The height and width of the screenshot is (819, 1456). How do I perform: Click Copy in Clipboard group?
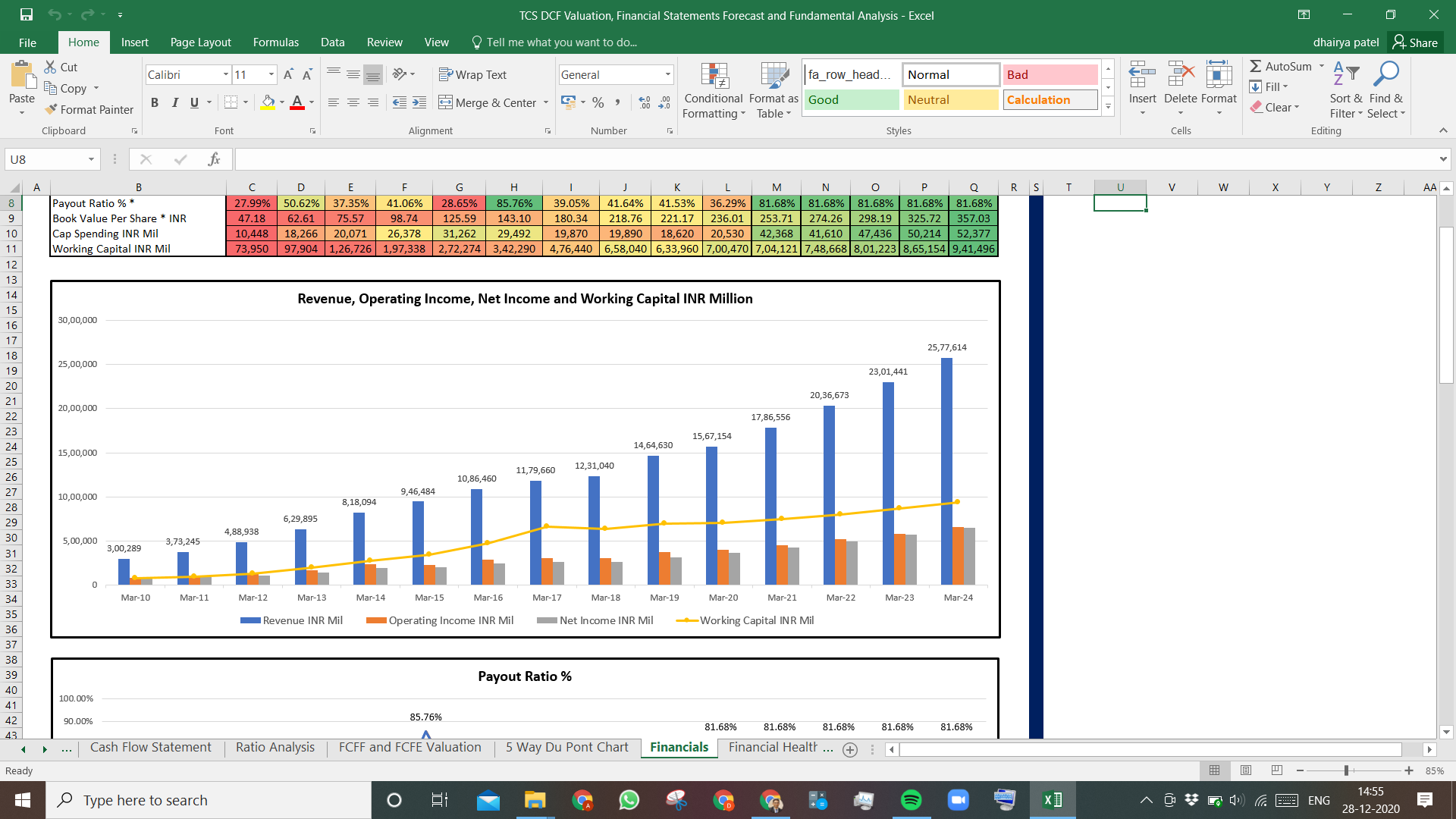pos(66,88)
